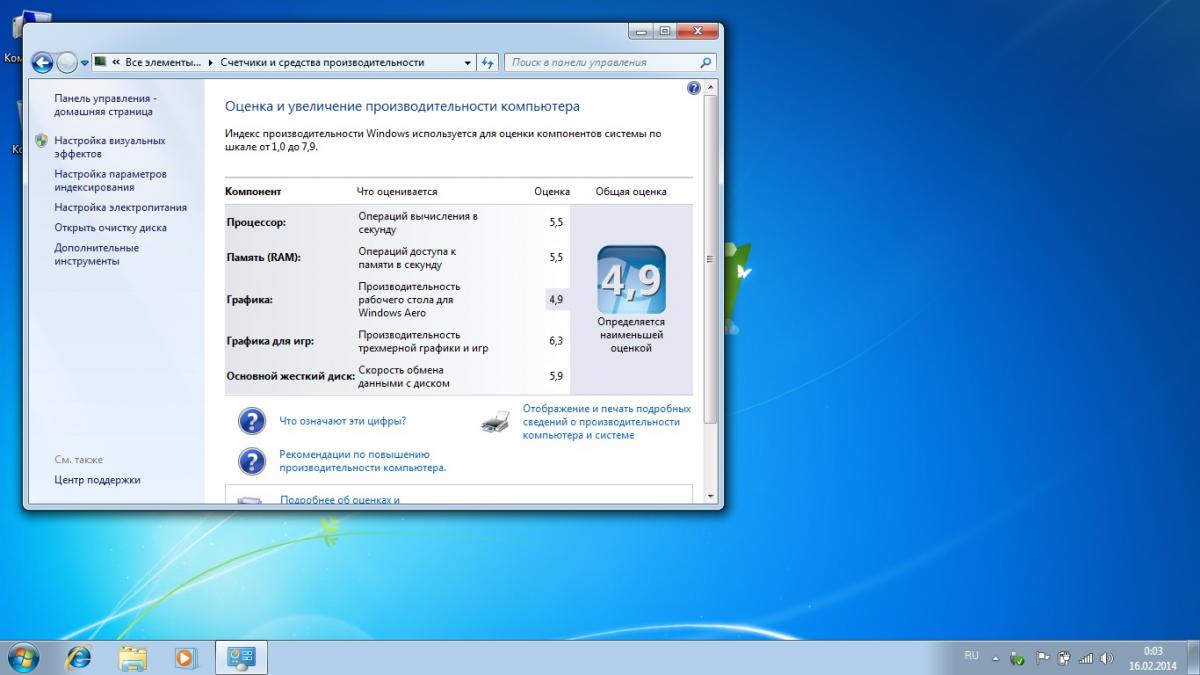Viewport: 1200px width, 675px height.
Task: Open «Рекомендации по повышению производительности компьютера» link
Action: 362,460
